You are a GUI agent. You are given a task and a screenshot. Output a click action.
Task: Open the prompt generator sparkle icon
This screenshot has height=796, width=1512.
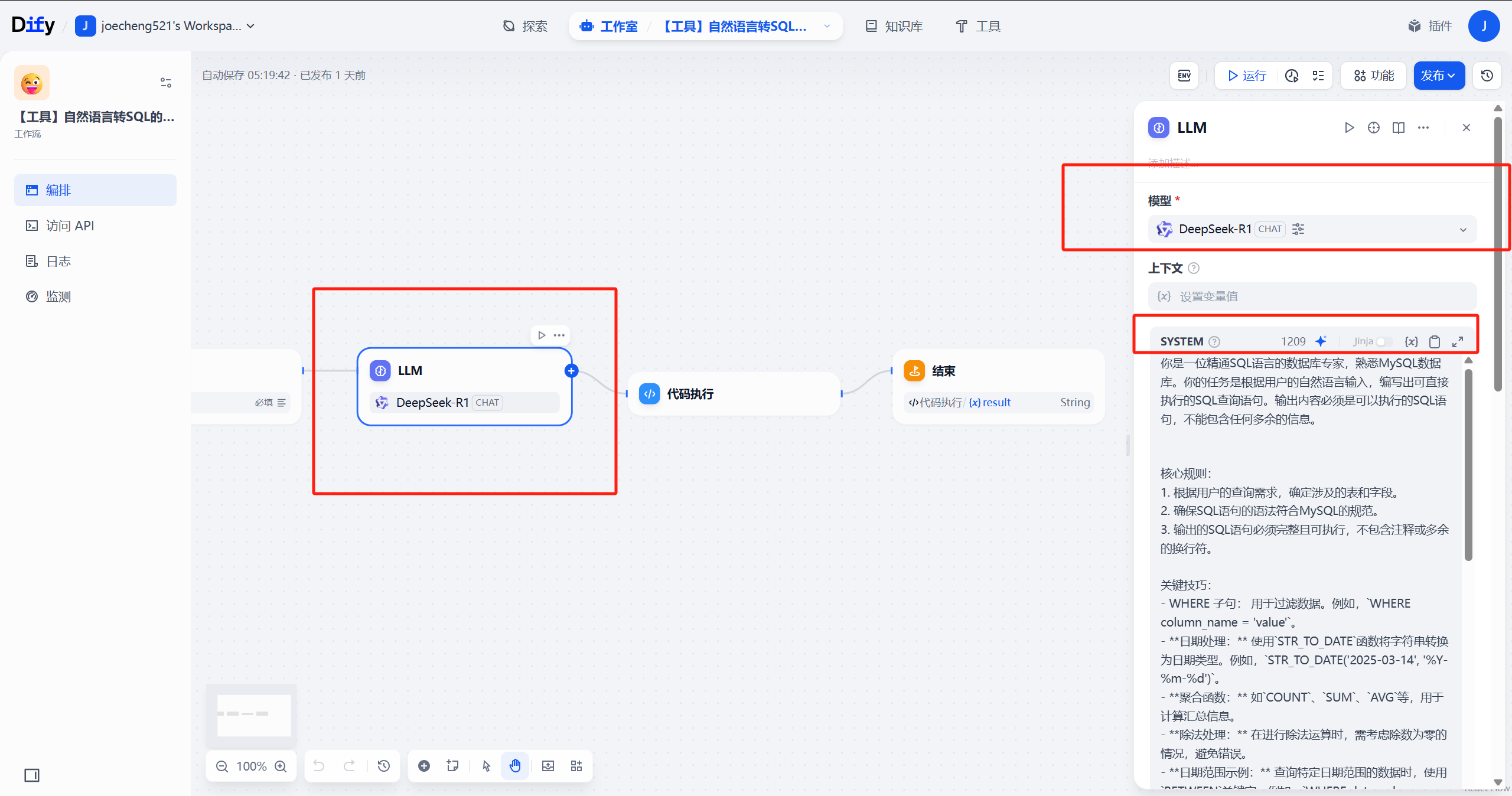coord(1321,341)
